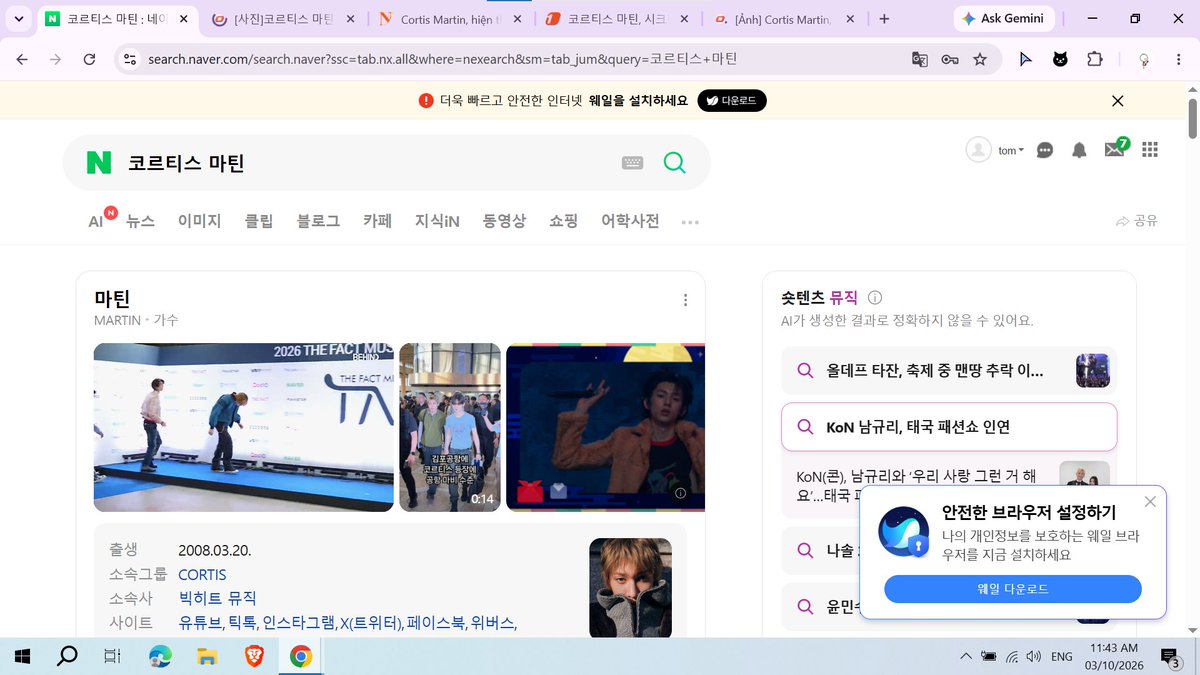Click the green magnifier search icon
Image resolution: width=1200 pixels, height=675 pixels.
tap(675, 163)
